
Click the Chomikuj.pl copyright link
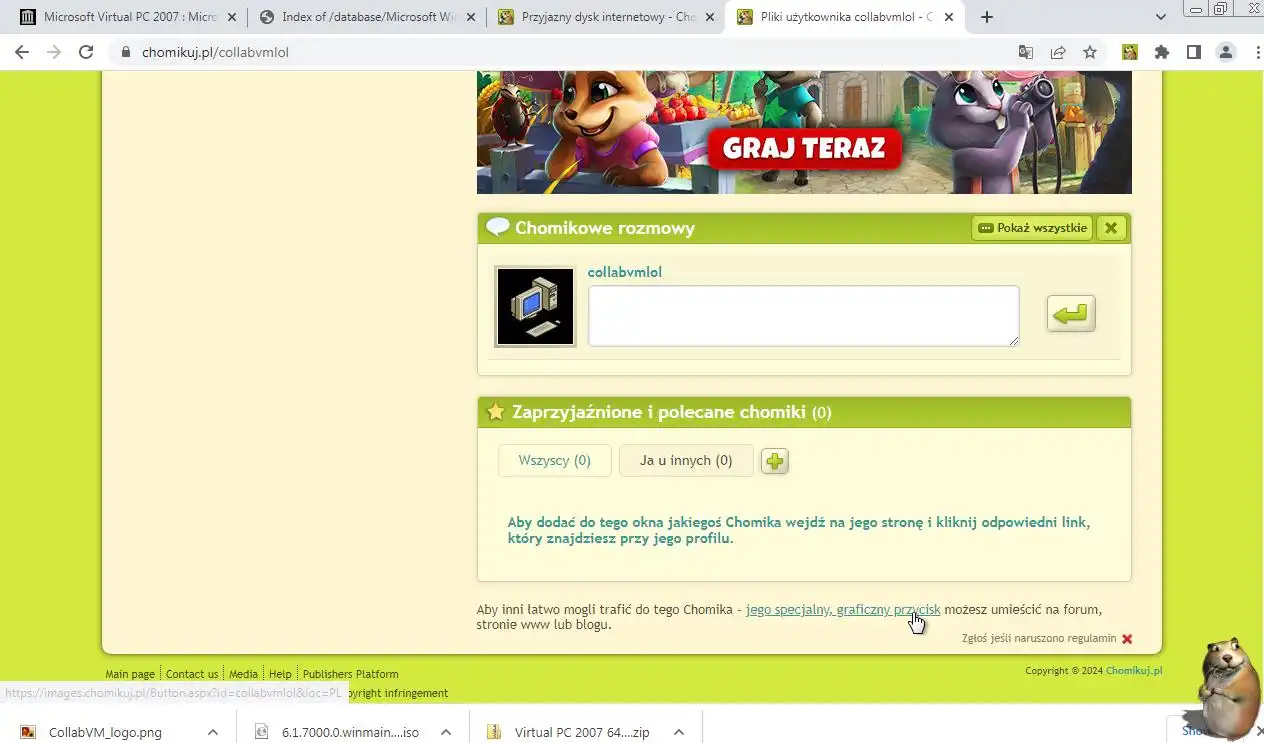pyautogui.click(x=1134, y=671)
